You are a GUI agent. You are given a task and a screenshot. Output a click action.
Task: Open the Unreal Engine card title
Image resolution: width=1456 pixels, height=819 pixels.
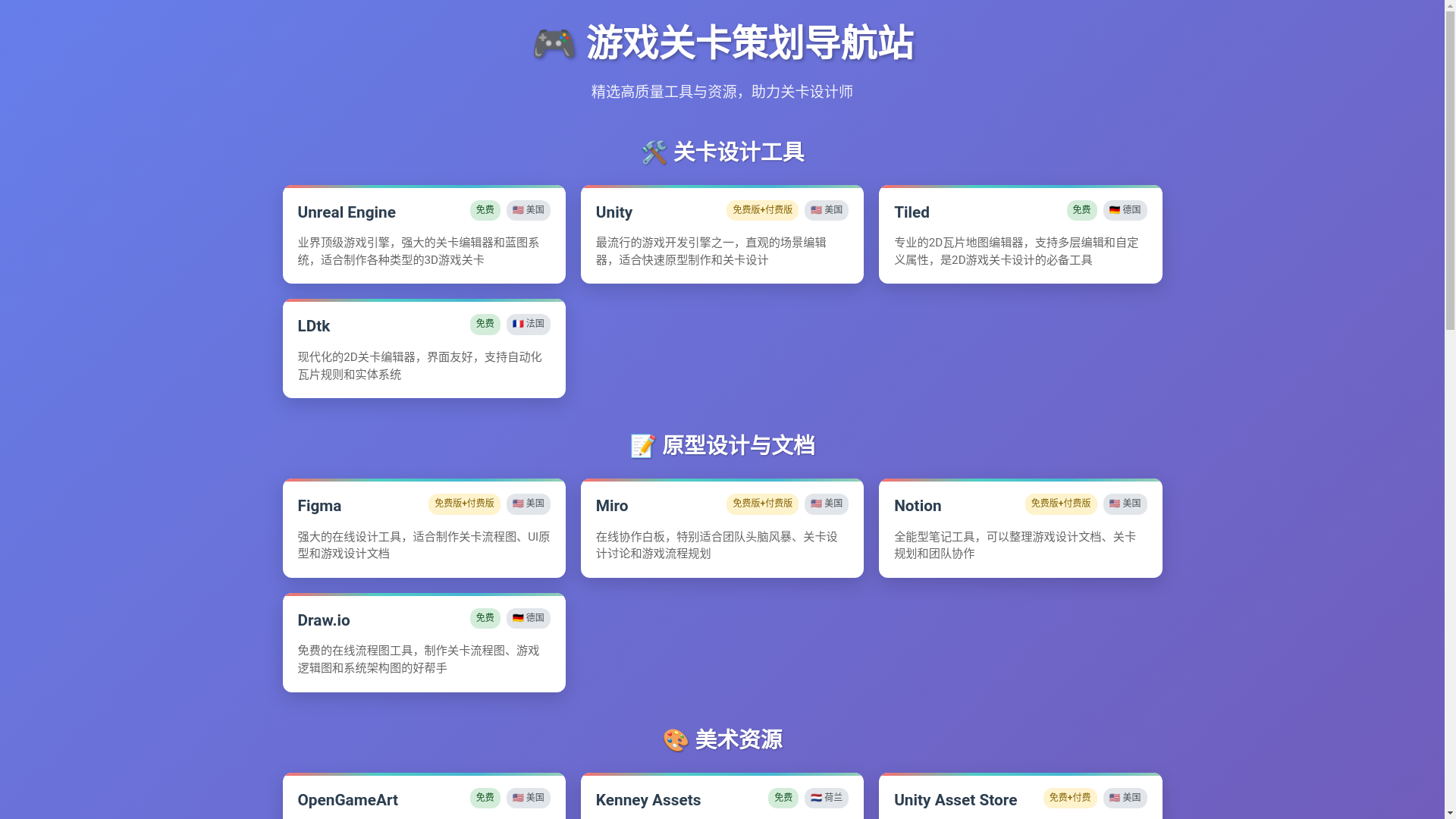point(347,212)
